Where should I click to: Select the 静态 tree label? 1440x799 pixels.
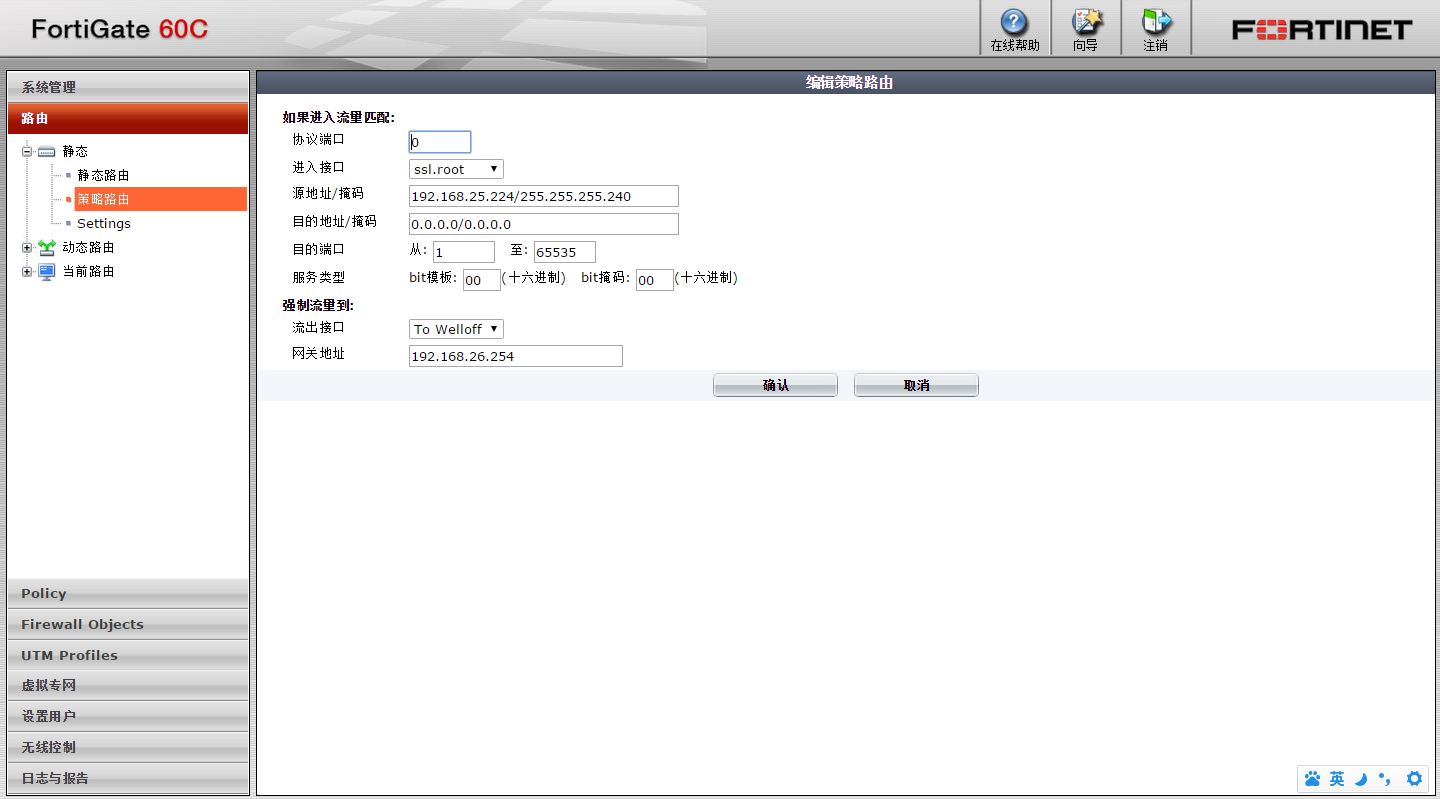click(x=75, y=151)
